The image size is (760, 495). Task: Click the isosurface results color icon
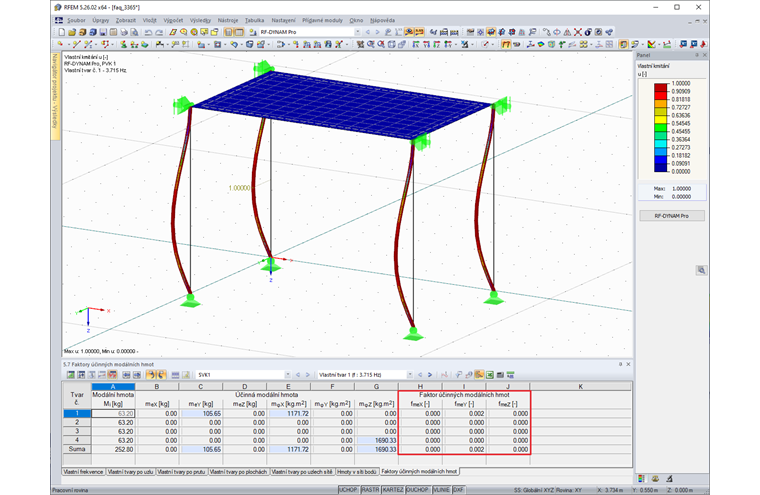click(540, 44)
